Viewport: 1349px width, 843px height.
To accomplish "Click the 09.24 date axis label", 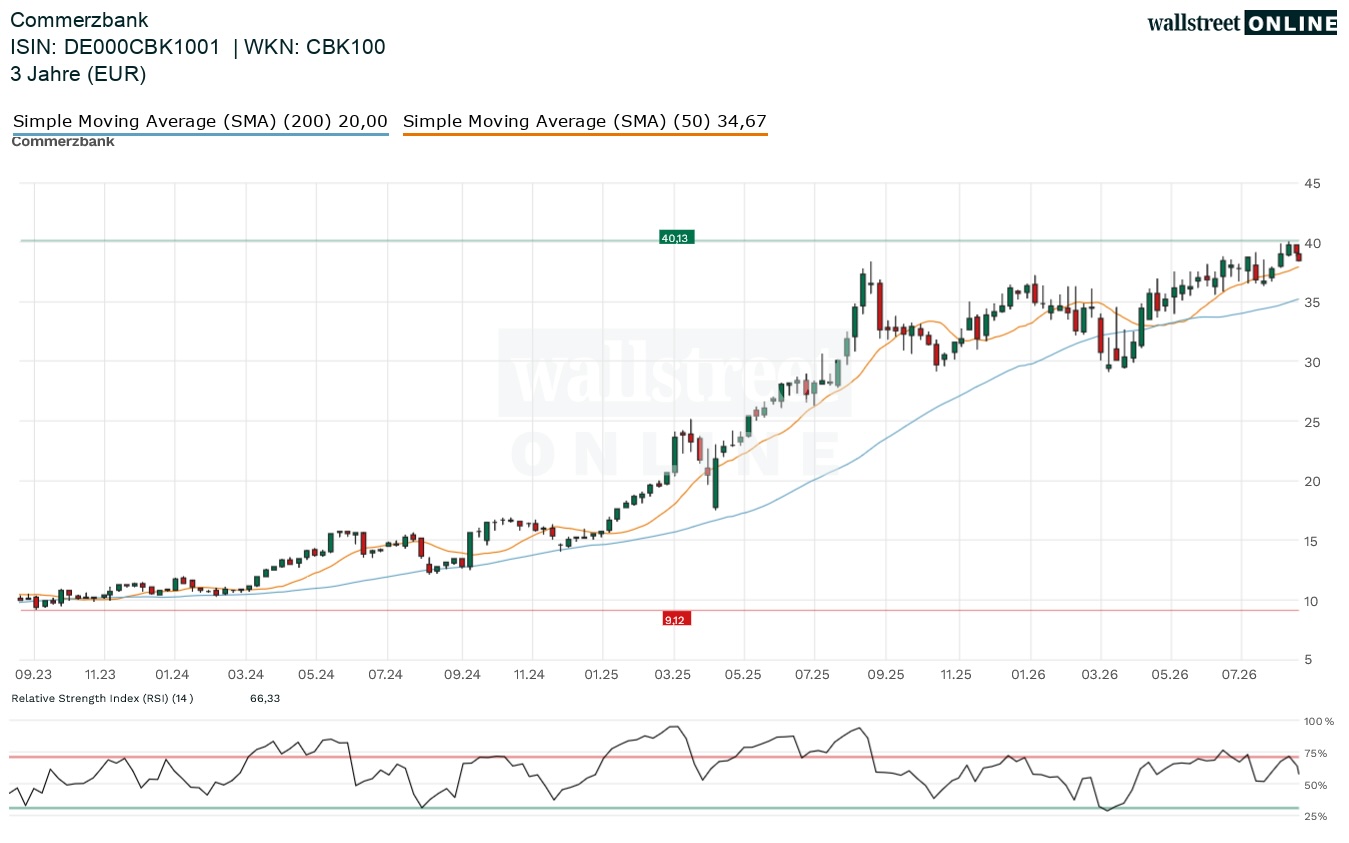I will (461, 675).
